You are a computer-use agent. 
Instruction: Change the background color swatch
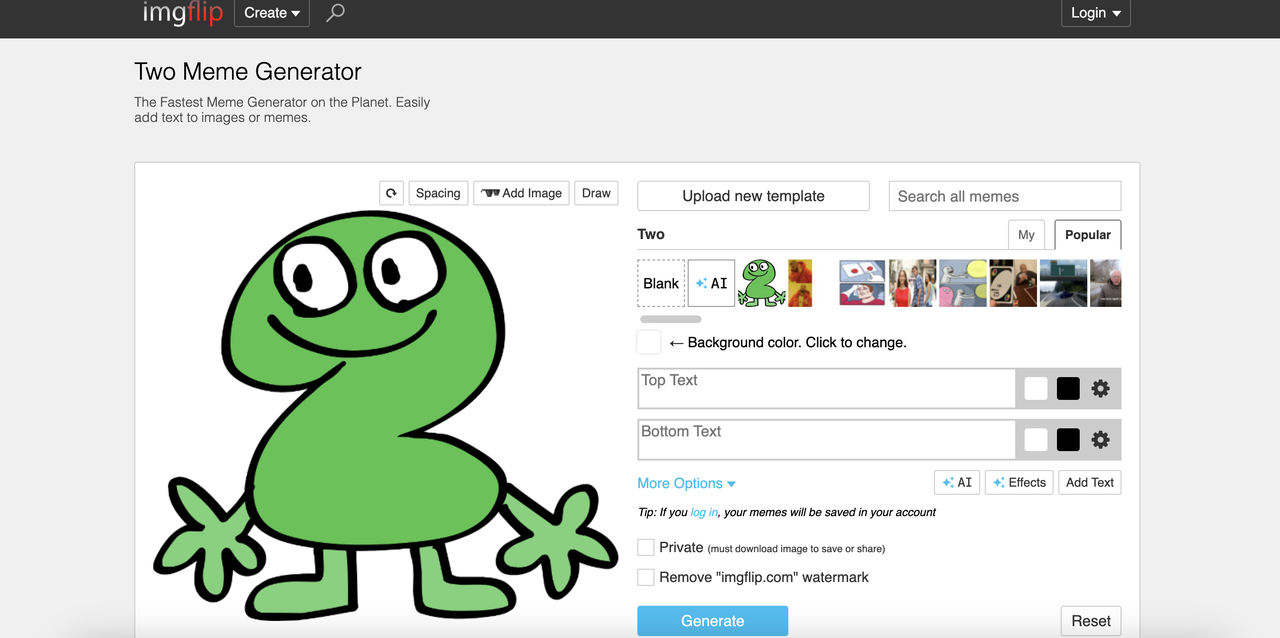point(649,342)
